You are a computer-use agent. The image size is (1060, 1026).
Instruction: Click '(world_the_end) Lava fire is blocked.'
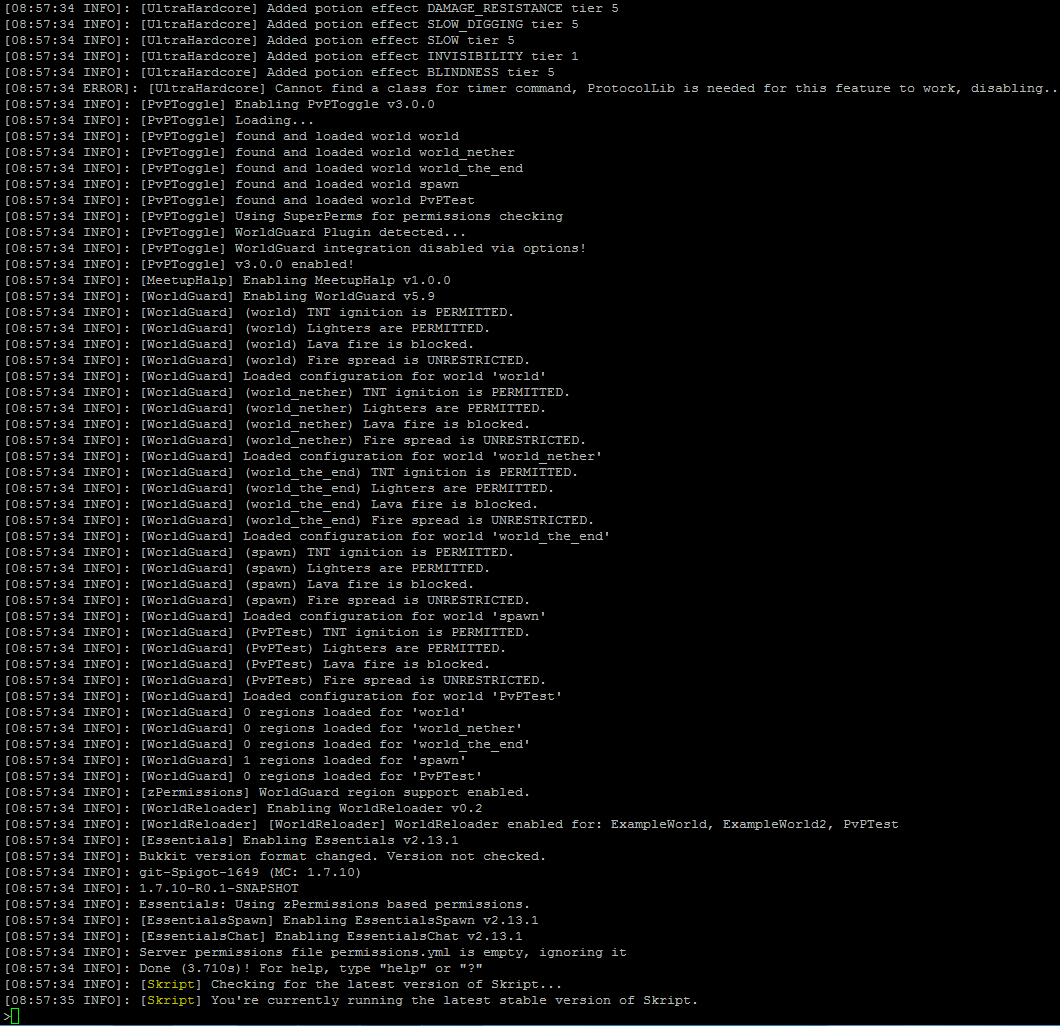pyautogui.click(x=391, y=505)
